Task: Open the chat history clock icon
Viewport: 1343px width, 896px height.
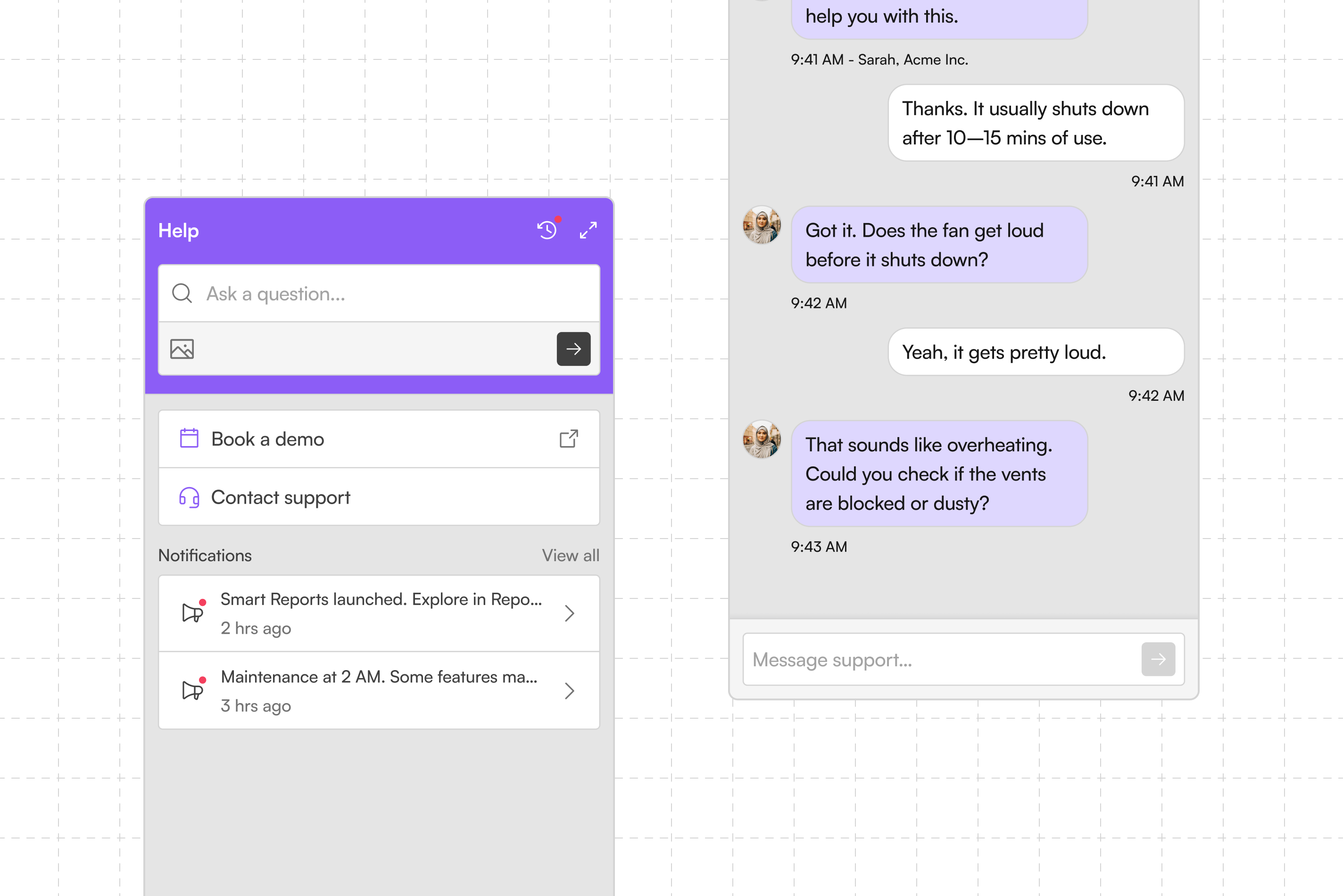Action: pyautogui.click(x=547, y=230)
